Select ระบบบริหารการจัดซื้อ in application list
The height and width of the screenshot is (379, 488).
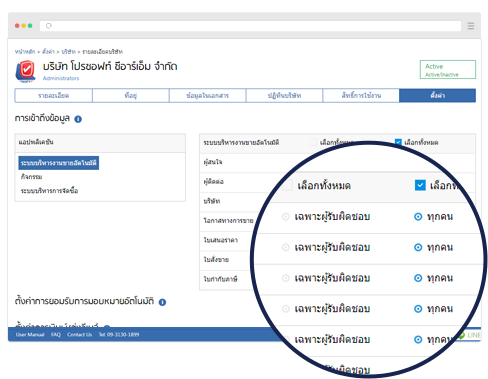[x=49, y=191]
